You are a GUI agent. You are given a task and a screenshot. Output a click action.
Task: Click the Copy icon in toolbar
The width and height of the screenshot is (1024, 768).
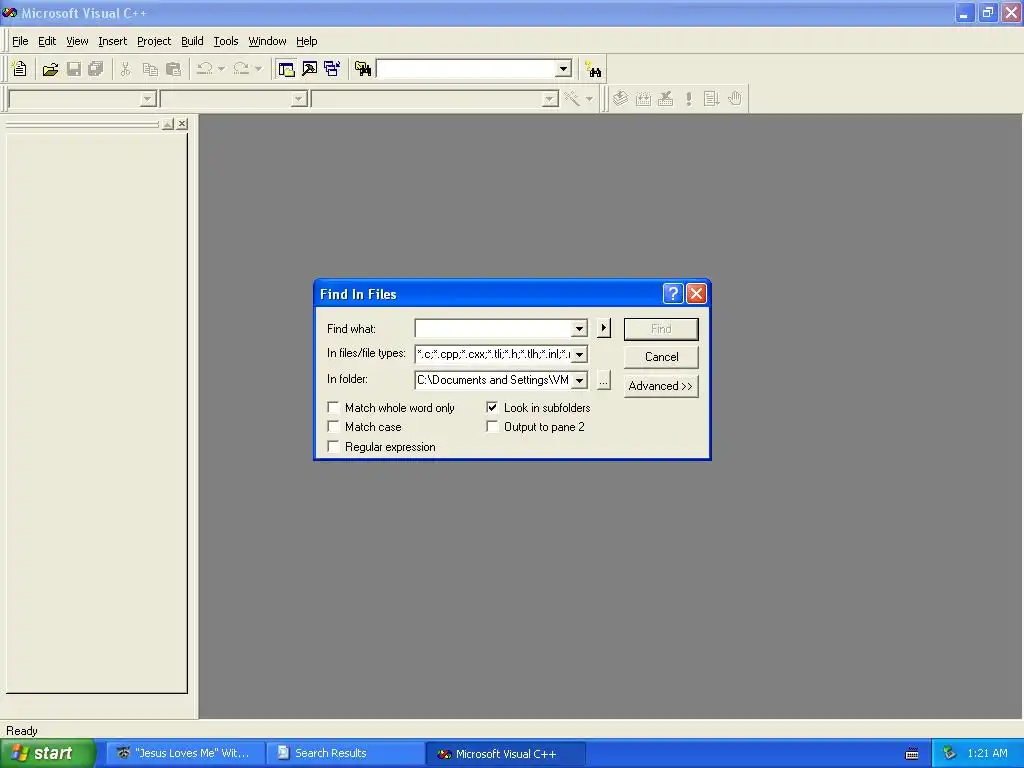(x=150, y=69)
